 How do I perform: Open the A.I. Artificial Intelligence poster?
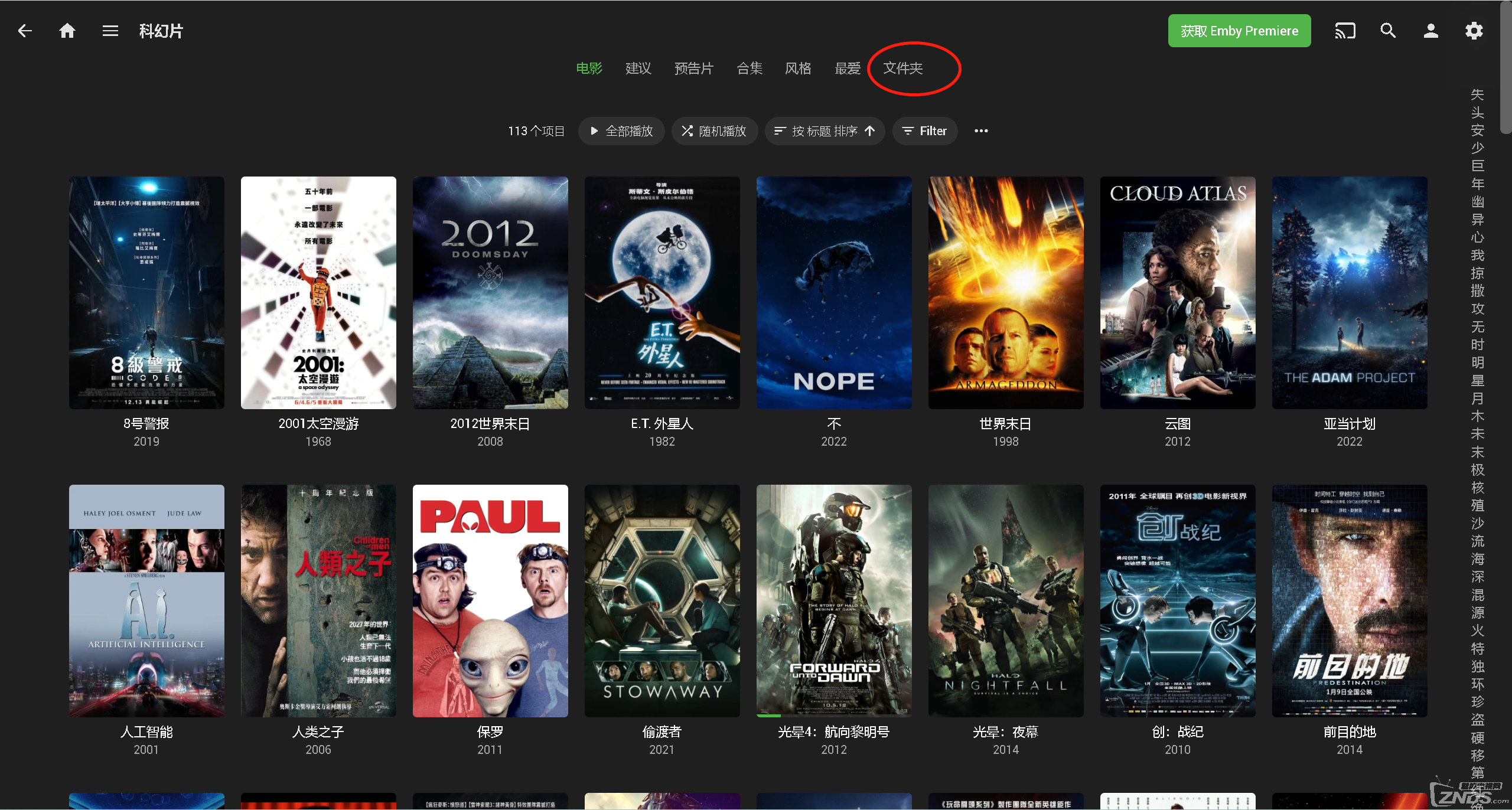(x=146, y=601)
